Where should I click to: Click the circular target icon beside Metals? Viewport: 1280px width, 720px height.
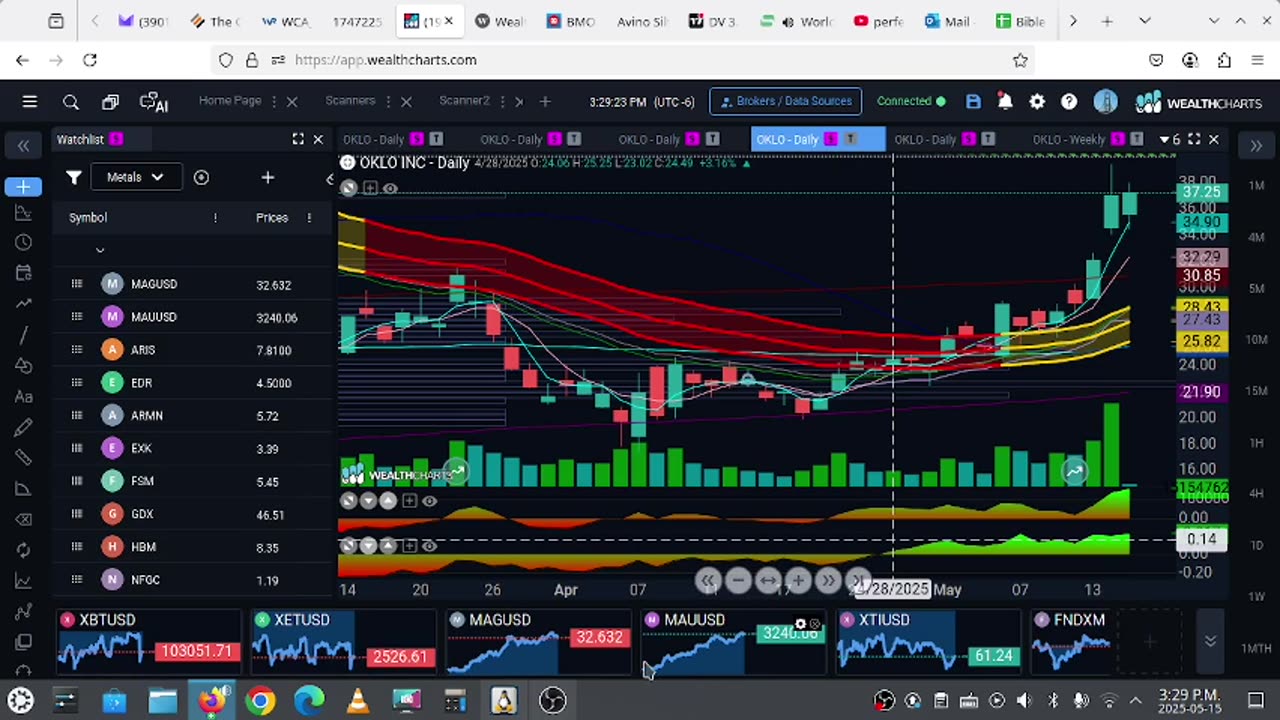[201, 177]
